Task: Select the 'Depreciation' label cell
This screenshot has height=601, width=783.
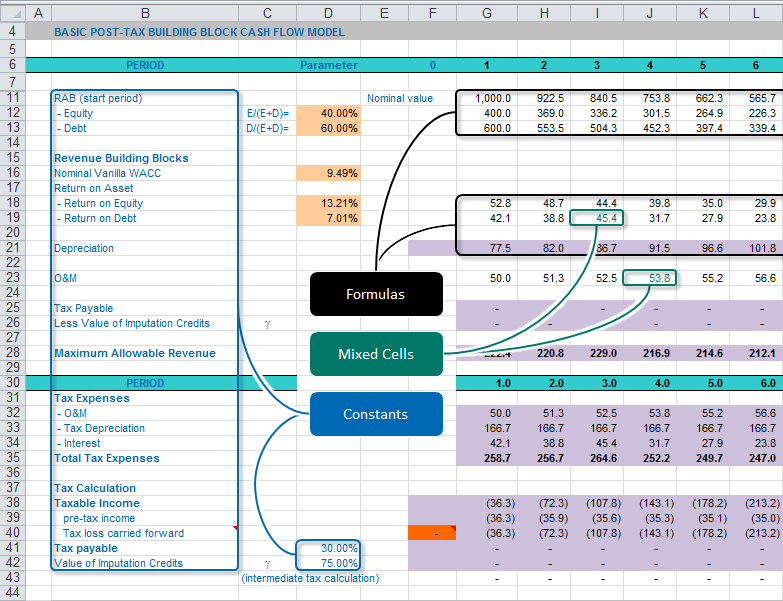Action: (145, 248)
